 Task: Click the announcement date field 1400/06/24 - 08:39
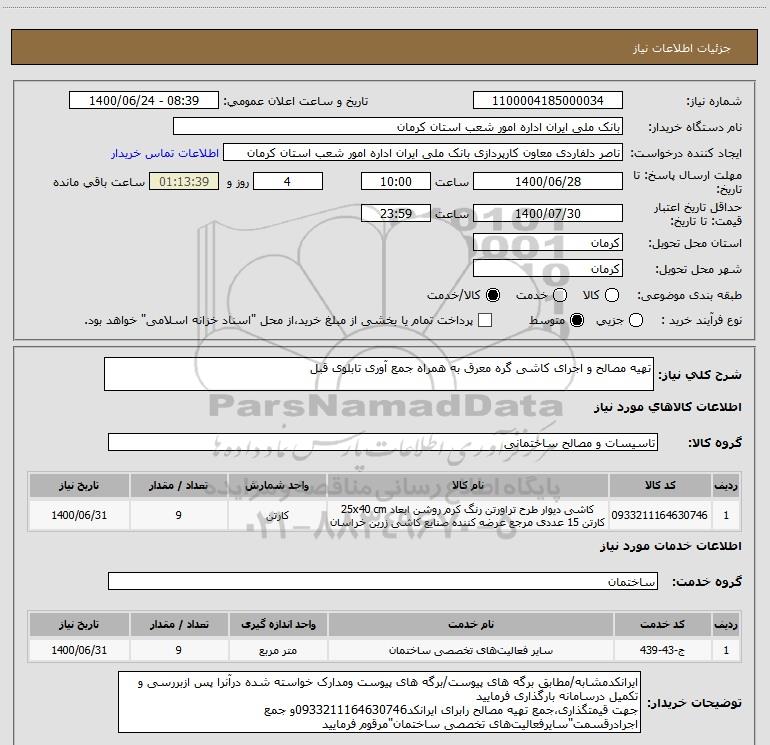[144, 101]
